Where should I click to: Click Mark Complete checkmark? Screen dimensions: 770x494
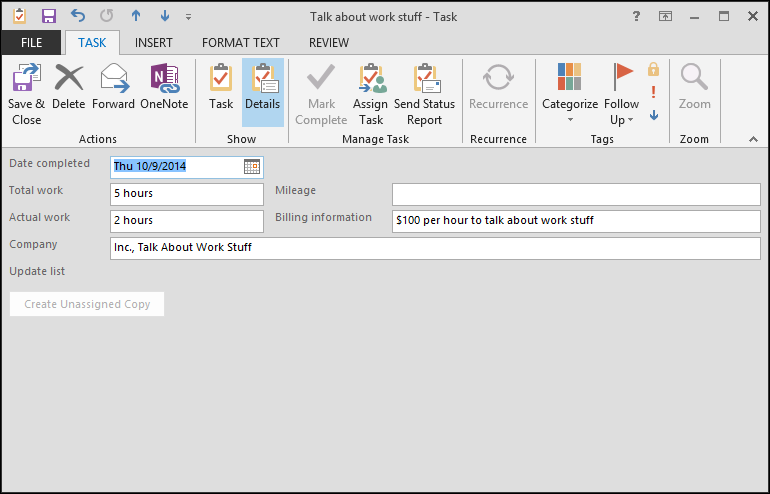pos(321,77)
